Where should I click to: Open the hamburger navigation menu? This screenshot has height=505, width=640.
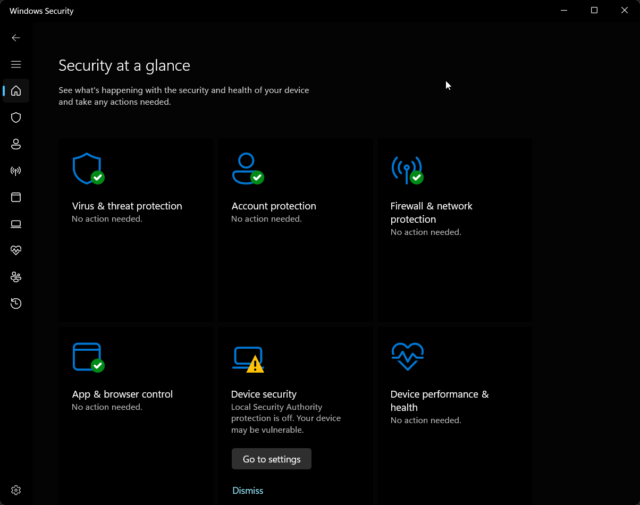click(x=16, y=65)
